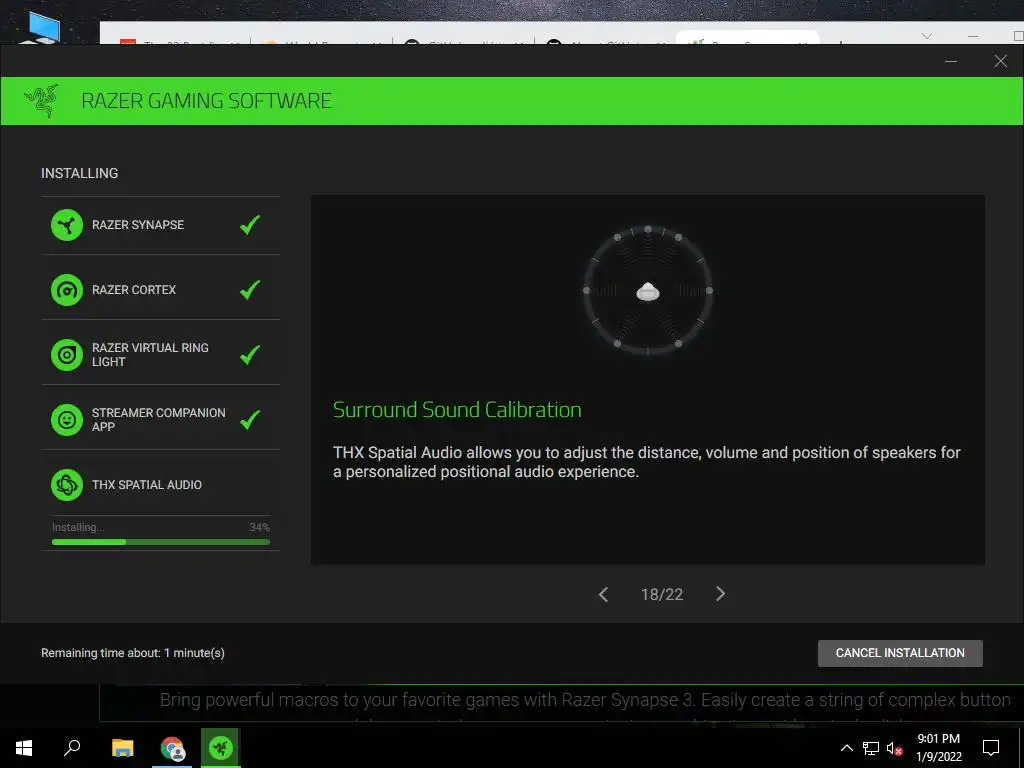
Task: Open the network status tray icon
Action: click(x=871, y=748)
